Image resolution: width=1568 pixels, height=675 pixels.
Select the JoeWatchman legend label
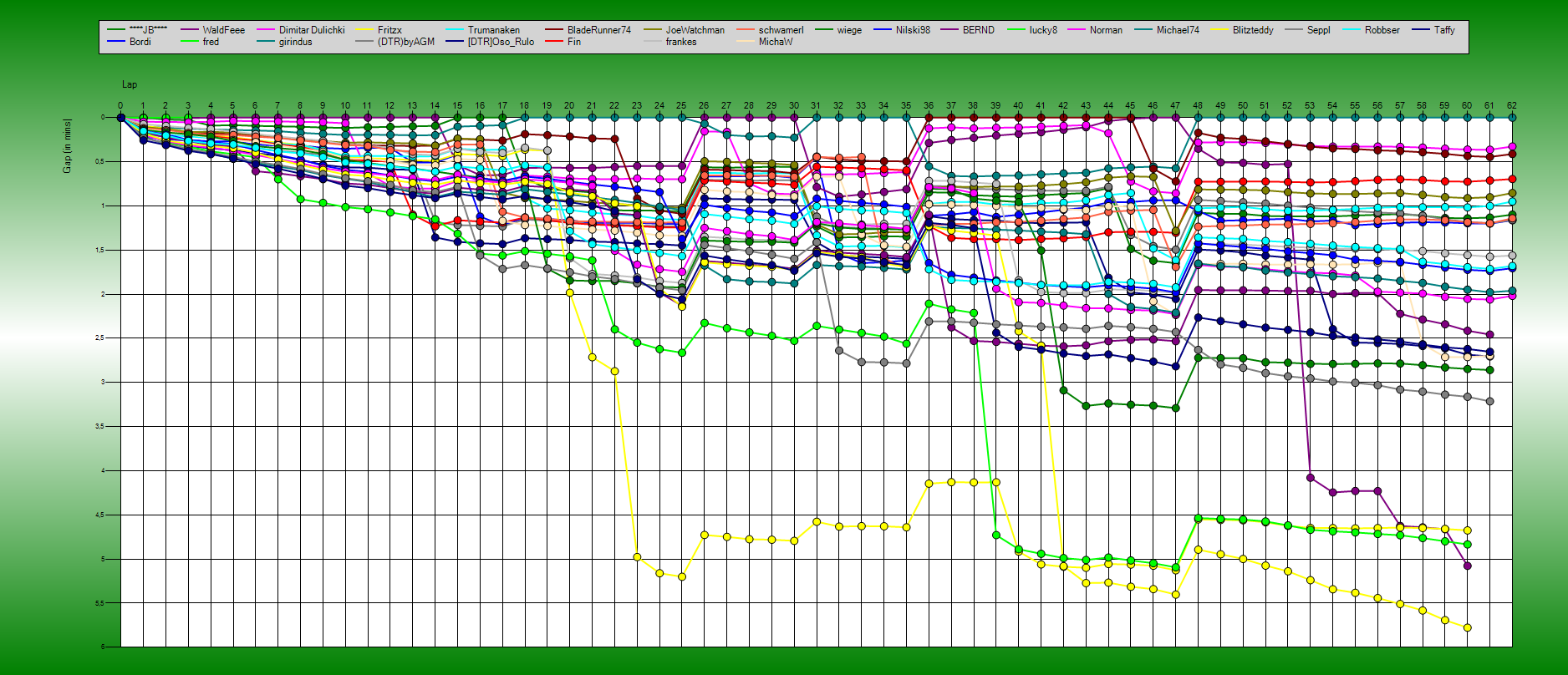(695, 30)
